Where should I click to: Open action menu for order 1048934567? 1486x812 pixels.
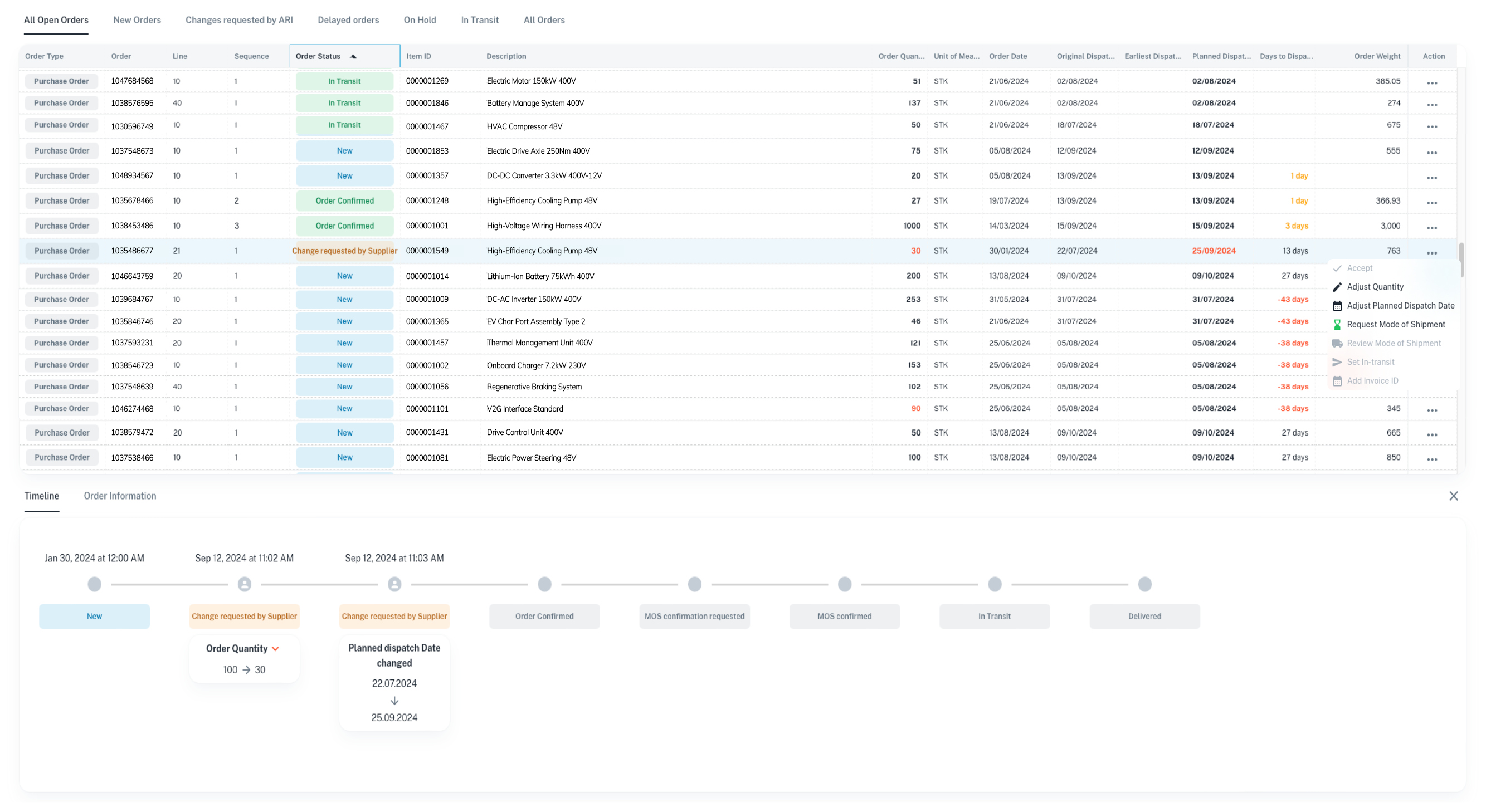(1432, 178)
